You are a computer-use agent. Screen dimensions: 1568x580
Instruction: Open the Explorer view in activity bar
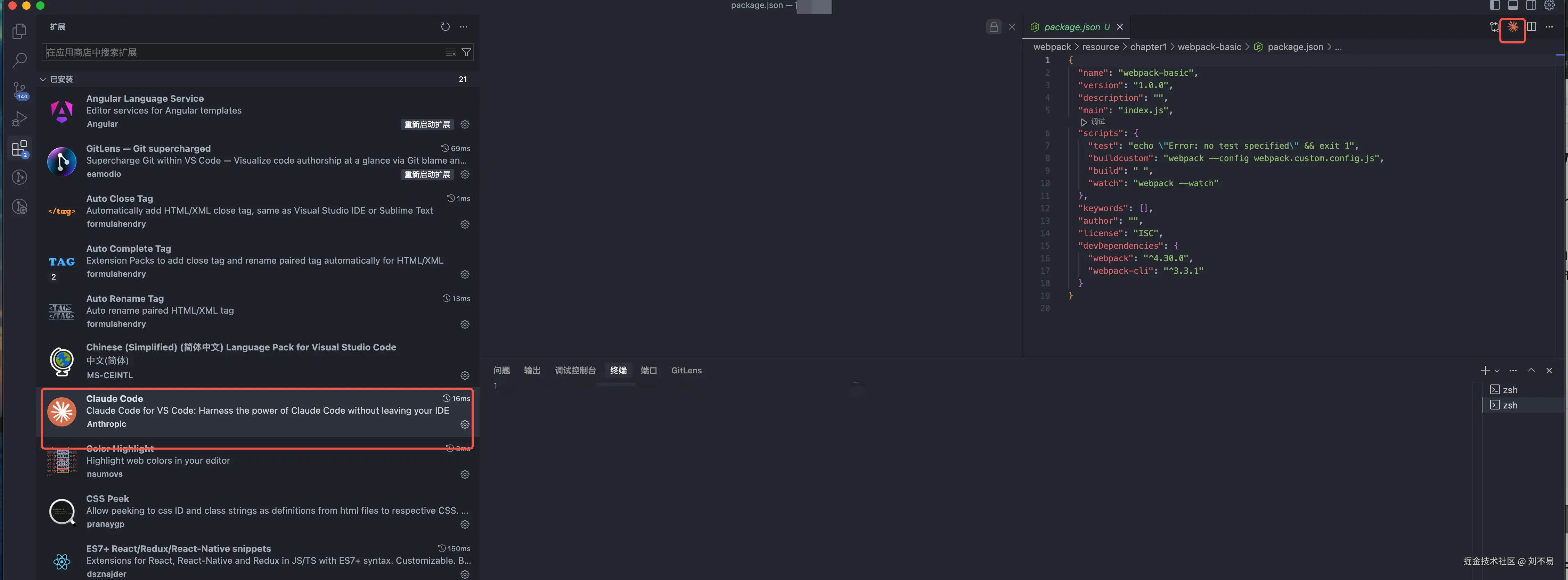point(19,31)
